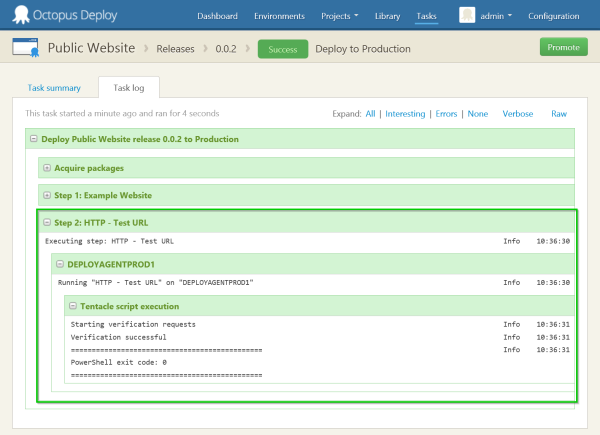Expand All log entries link
Viewport: 600px width, 435px height.
pyautogui.click(x=370, y=114)
